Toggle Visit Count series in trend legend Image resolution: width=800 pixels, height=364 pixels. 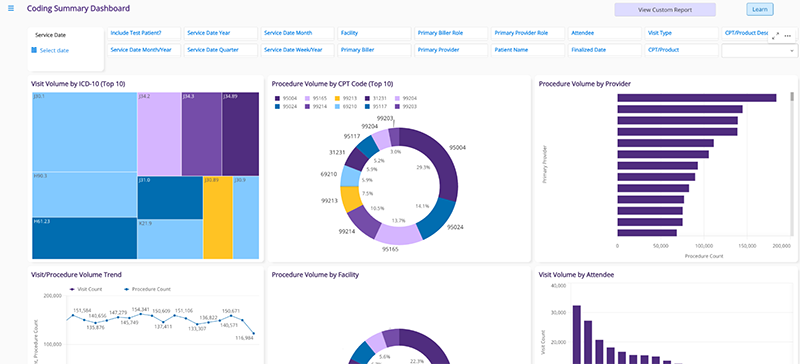point(85,289)
